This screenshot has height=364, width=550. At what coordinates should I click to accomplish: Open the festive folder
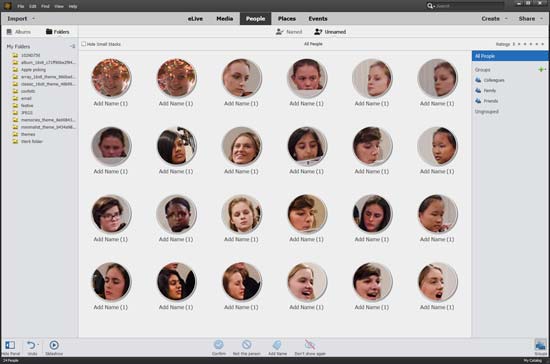[x=27, y=106]
